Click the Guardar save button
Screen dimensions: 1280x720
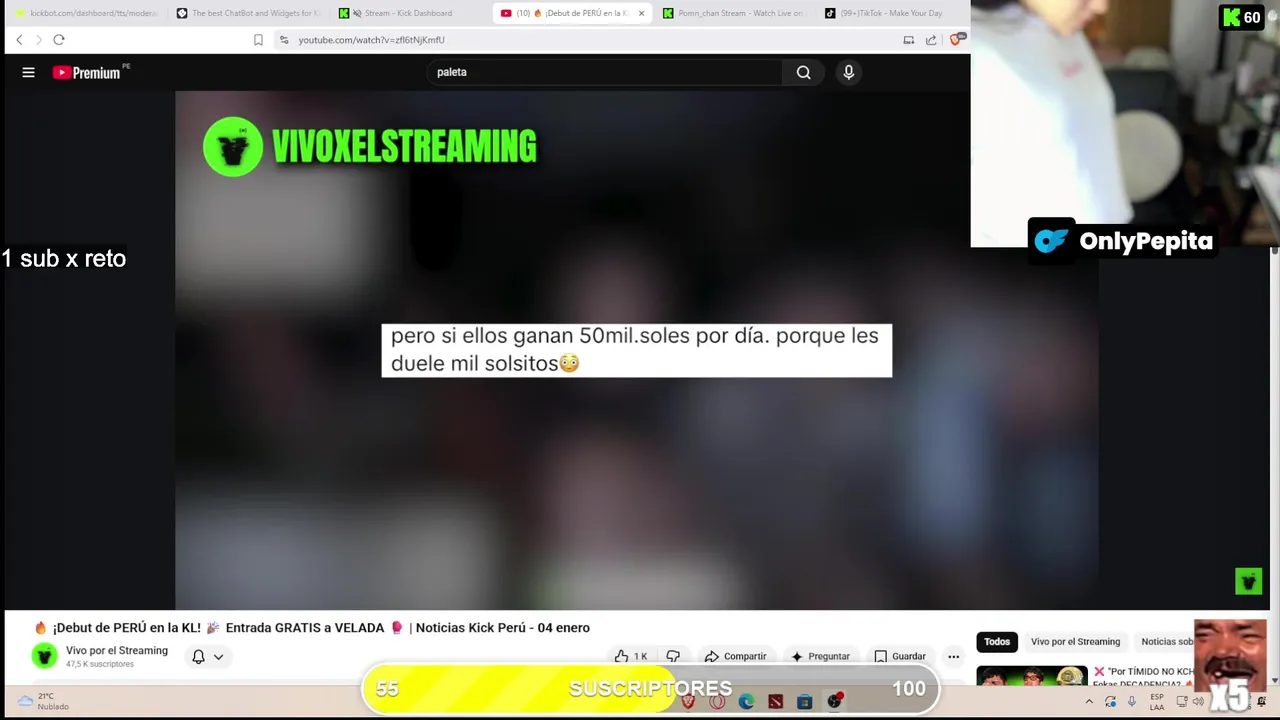[900, 656]
